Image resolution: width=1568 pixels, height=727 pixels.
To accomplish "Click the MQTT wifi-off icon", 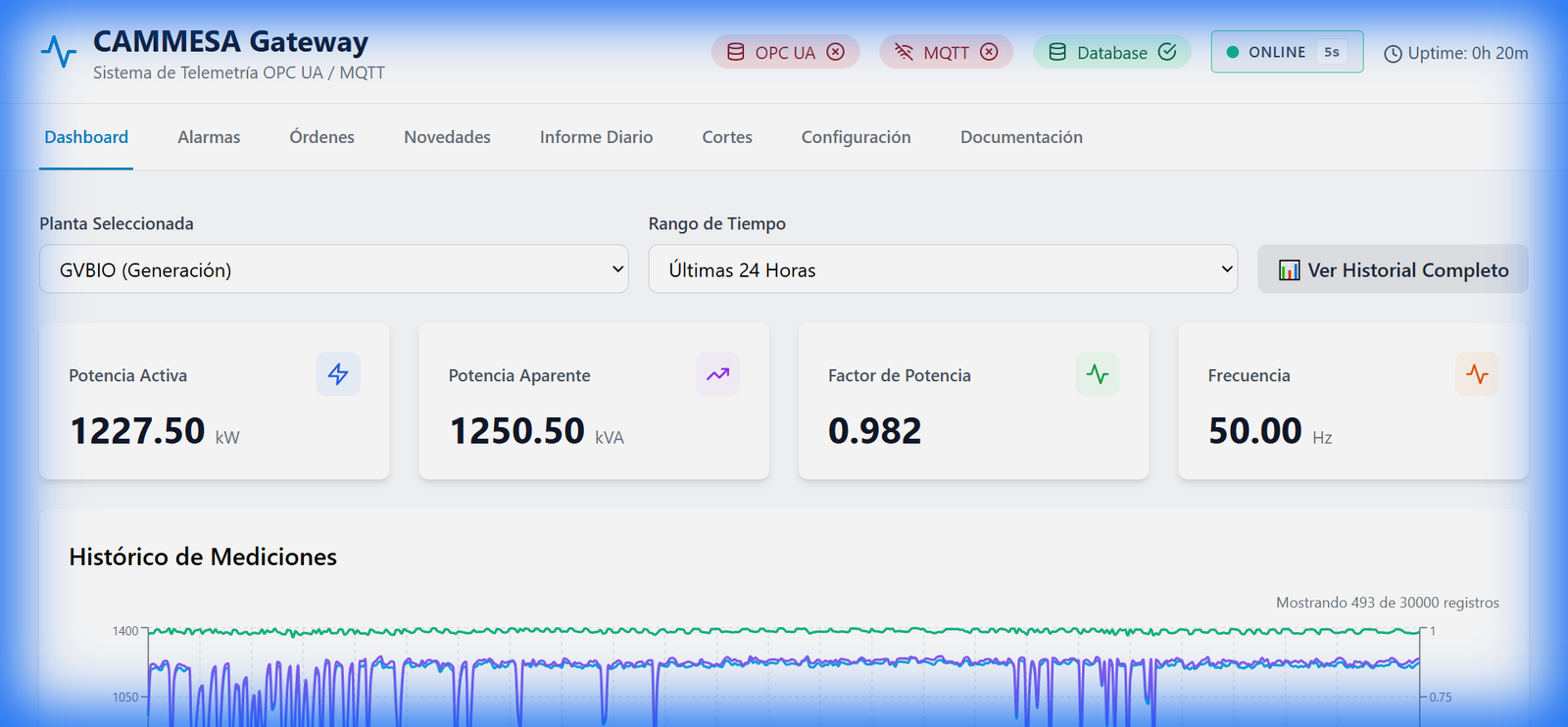I will click(x=904, y=52).
